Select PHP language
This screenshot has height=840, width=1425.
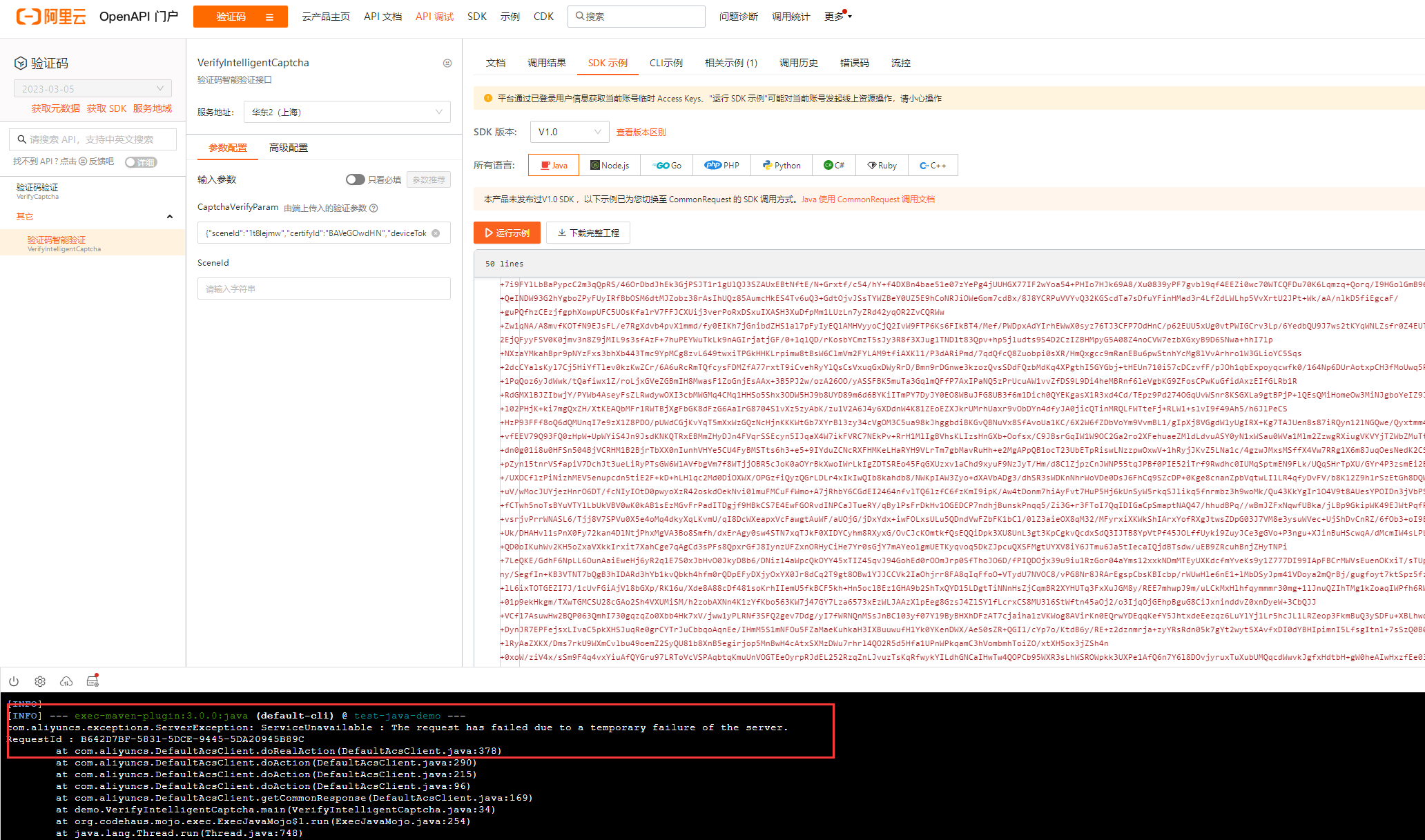tap(722, 166)
